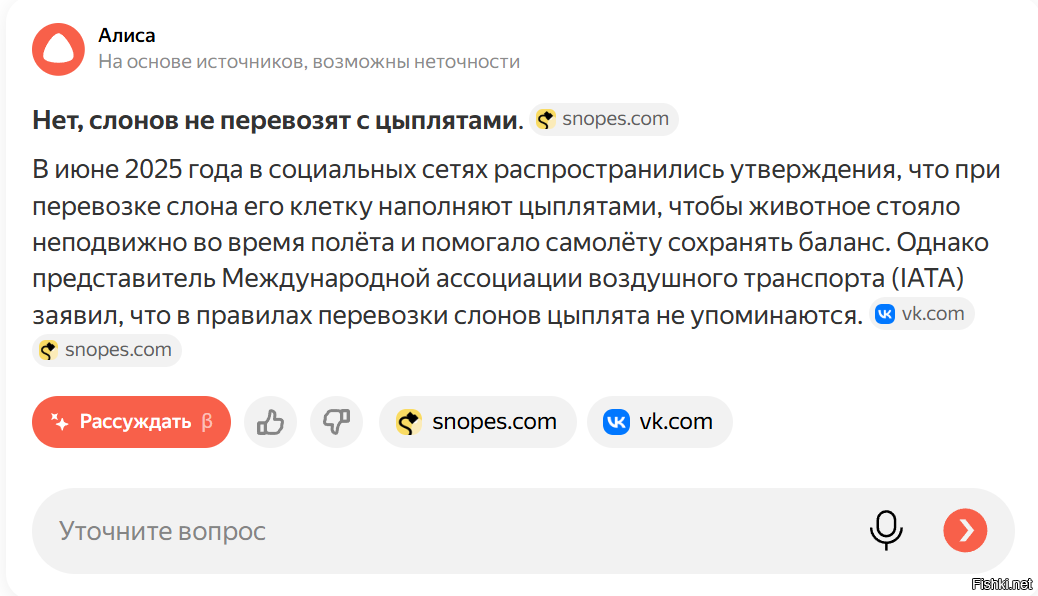This screenshot has height=596, width=1038.
Task: Click the Snopes logo in the bottom source chip
Action: (408, 422)
